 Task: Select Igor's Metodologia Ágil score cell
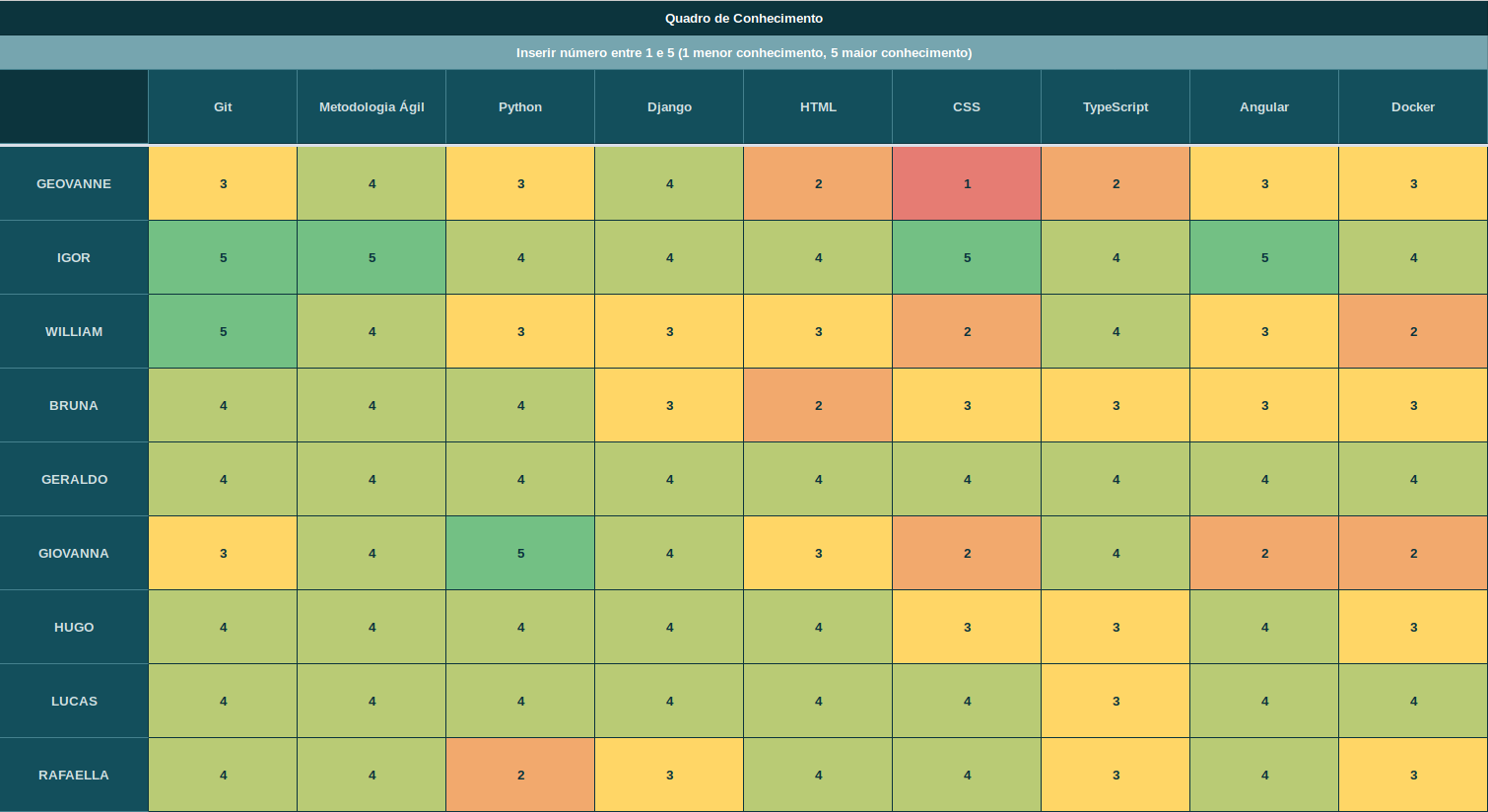(x=372, y=257)
